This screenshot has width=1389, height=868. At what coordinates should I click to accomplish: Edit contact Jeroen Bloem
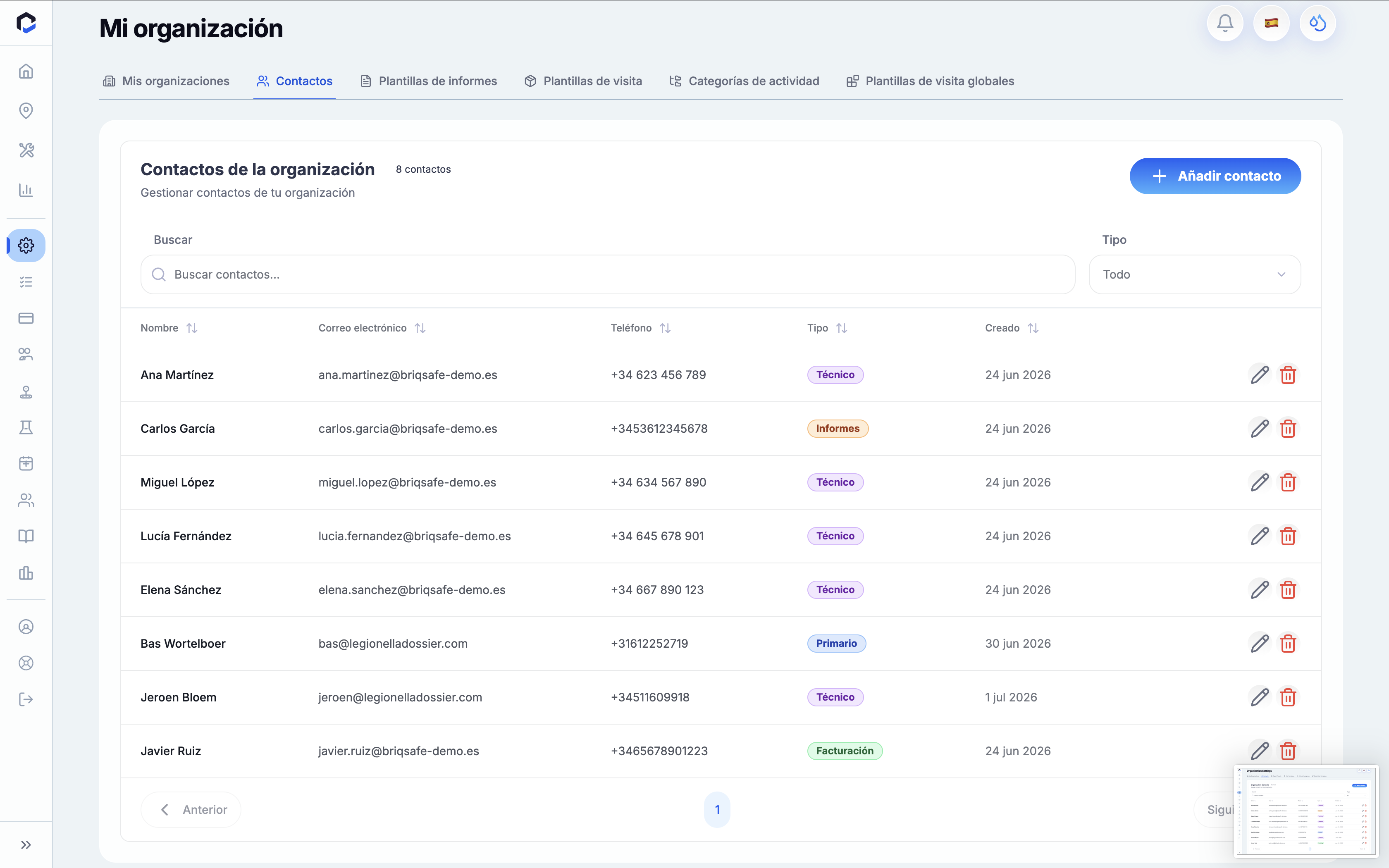pyautogui.click(x=1259, y=698)
